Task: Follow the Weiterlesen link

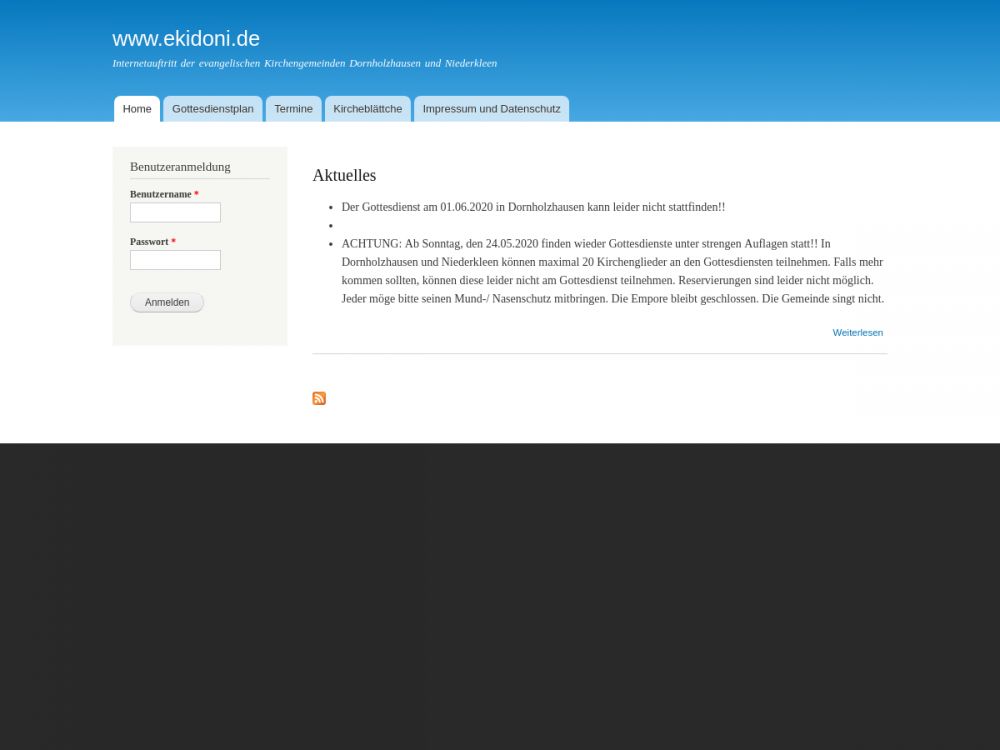Action: pos(857,332)
